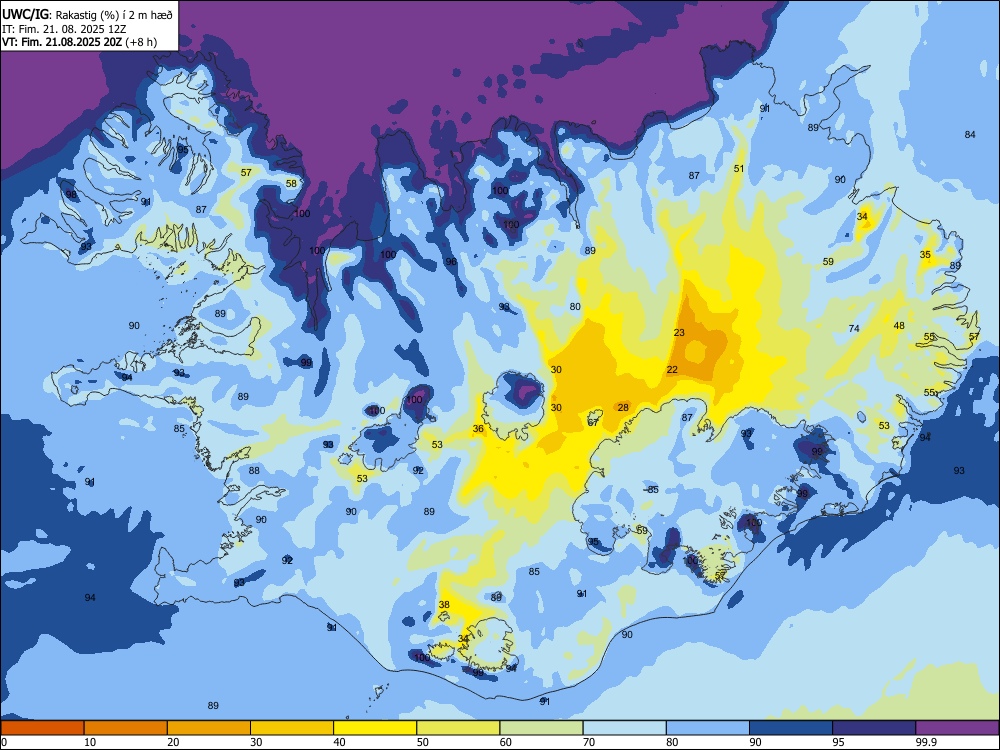This screenshot has width=1000, height=750.
Task: Click the '35' value near the east coast
Action: (925, 254)
